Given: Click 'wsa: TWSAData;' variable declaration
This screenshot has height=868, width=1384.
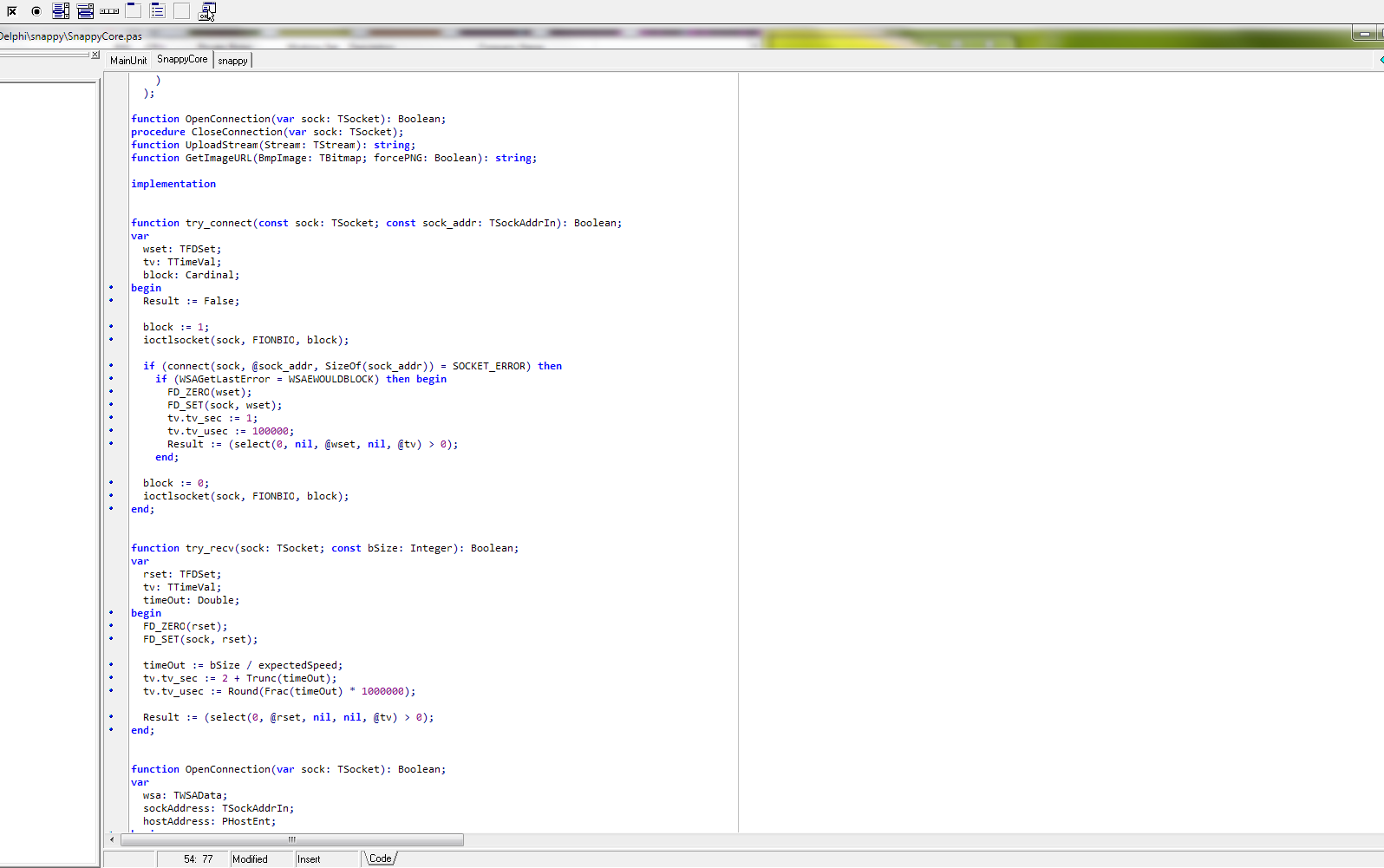Looking at the screenshot, I should (186, 795).
